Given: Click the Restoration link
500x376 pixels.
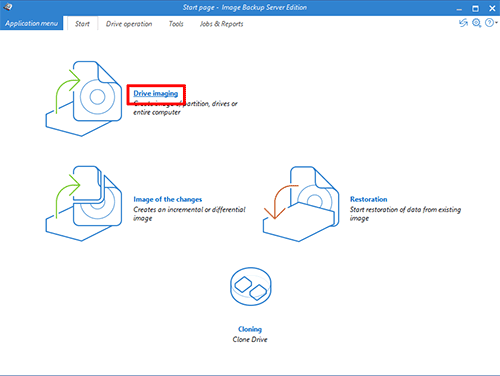Looking at the screenshot, I should click(369, 199).
